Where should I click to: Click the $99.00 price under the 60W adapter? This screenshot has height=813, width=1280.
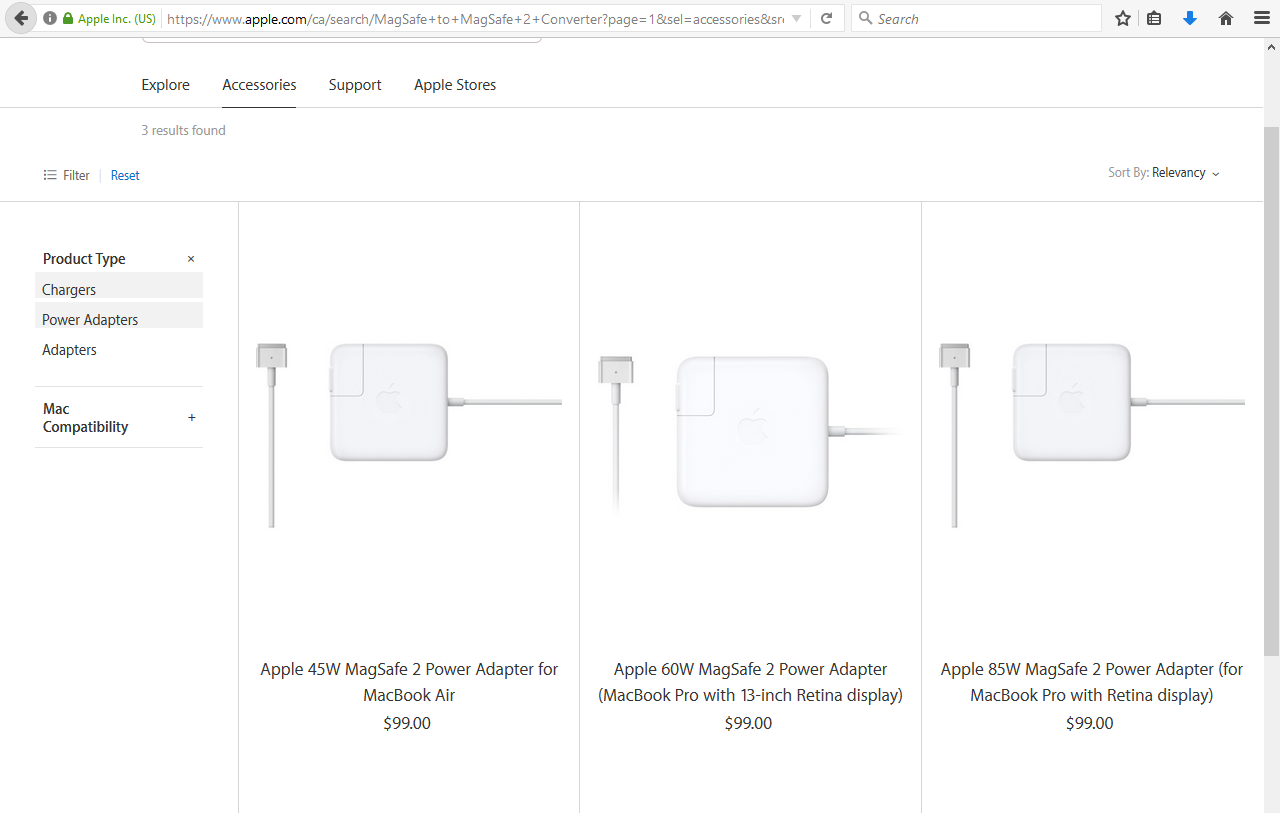pos(748,723)
